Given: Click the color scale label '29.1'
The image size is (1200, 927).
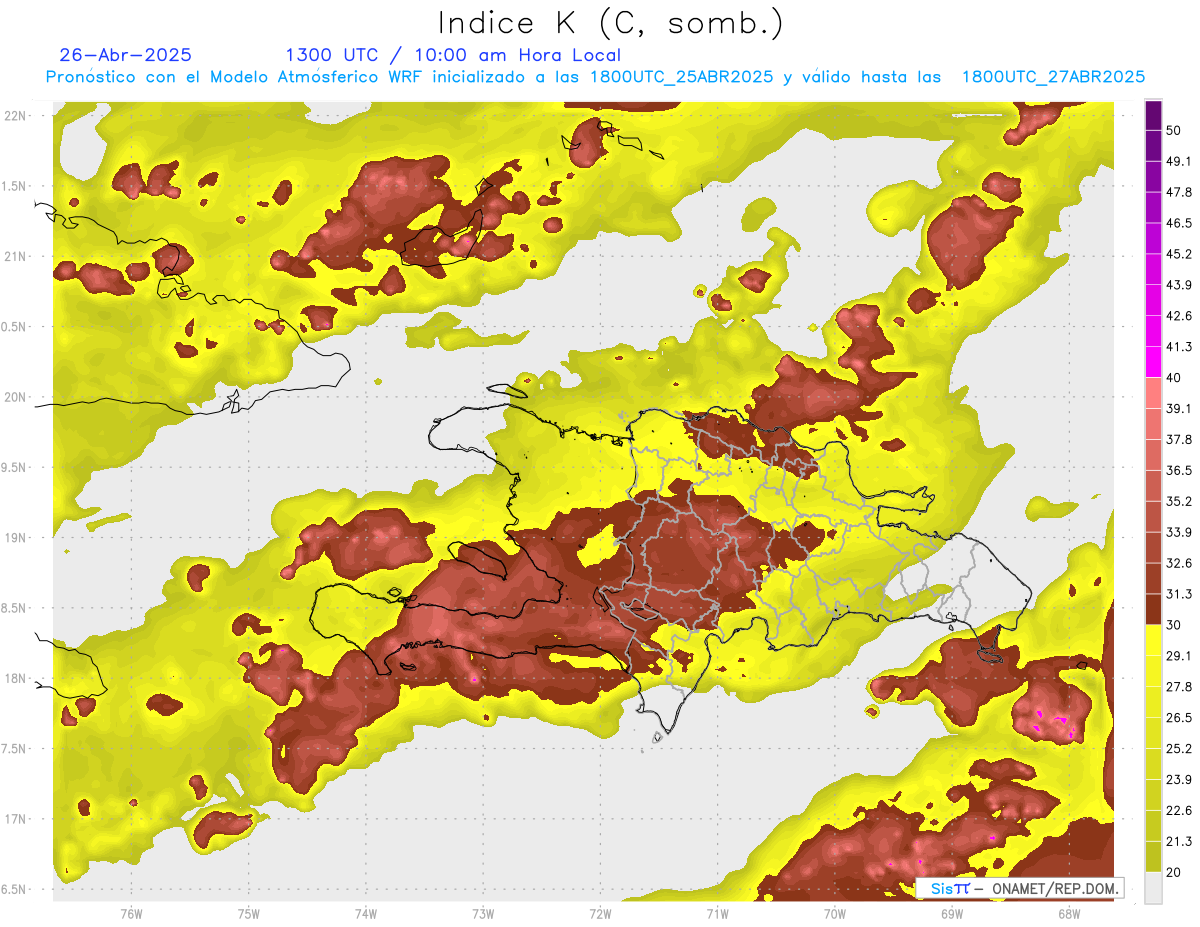Looking at the screenshot, I should 1178,656.
